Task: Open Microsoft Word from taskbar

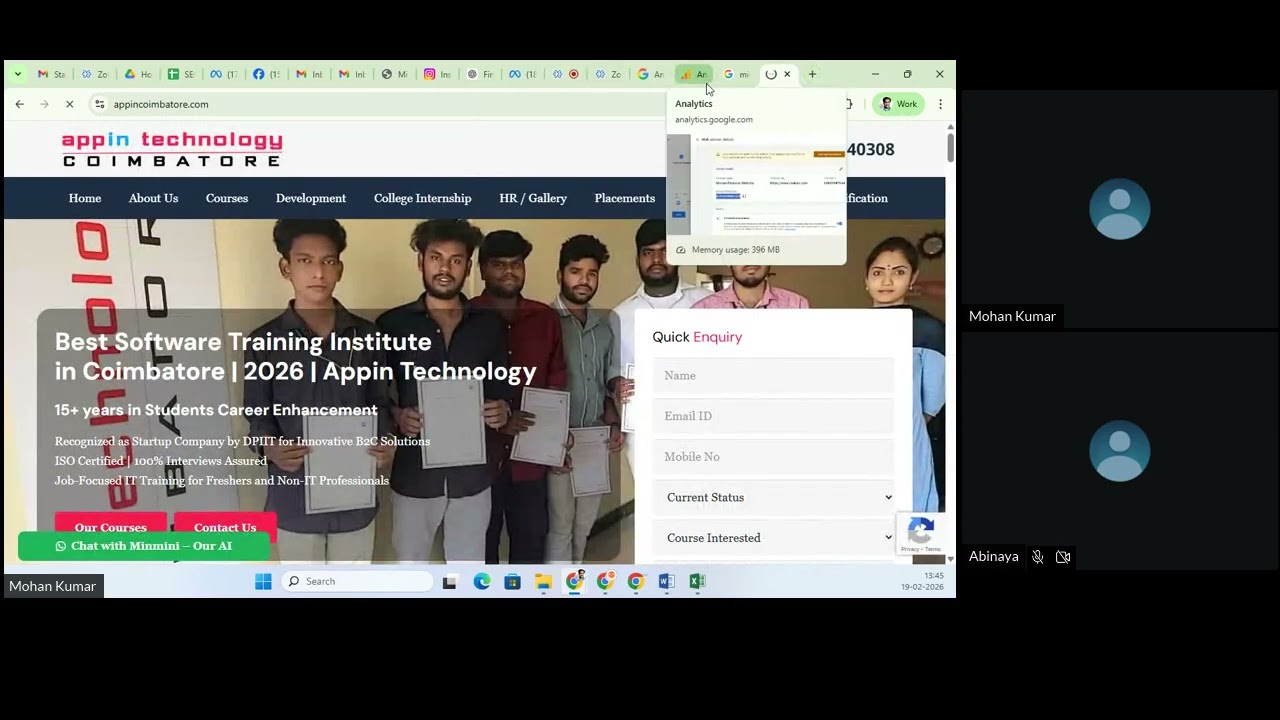Action: [667, 581]
